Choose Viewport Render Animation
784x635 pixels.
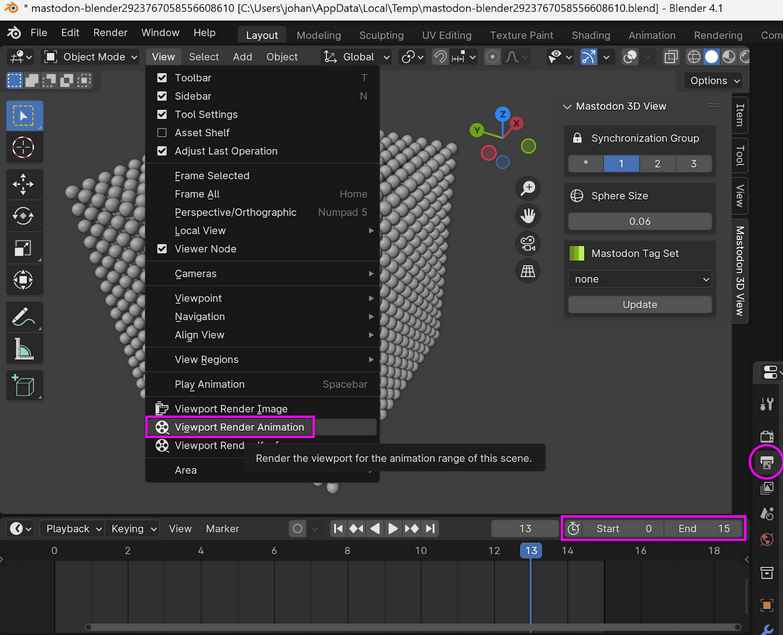click(262, 428)
